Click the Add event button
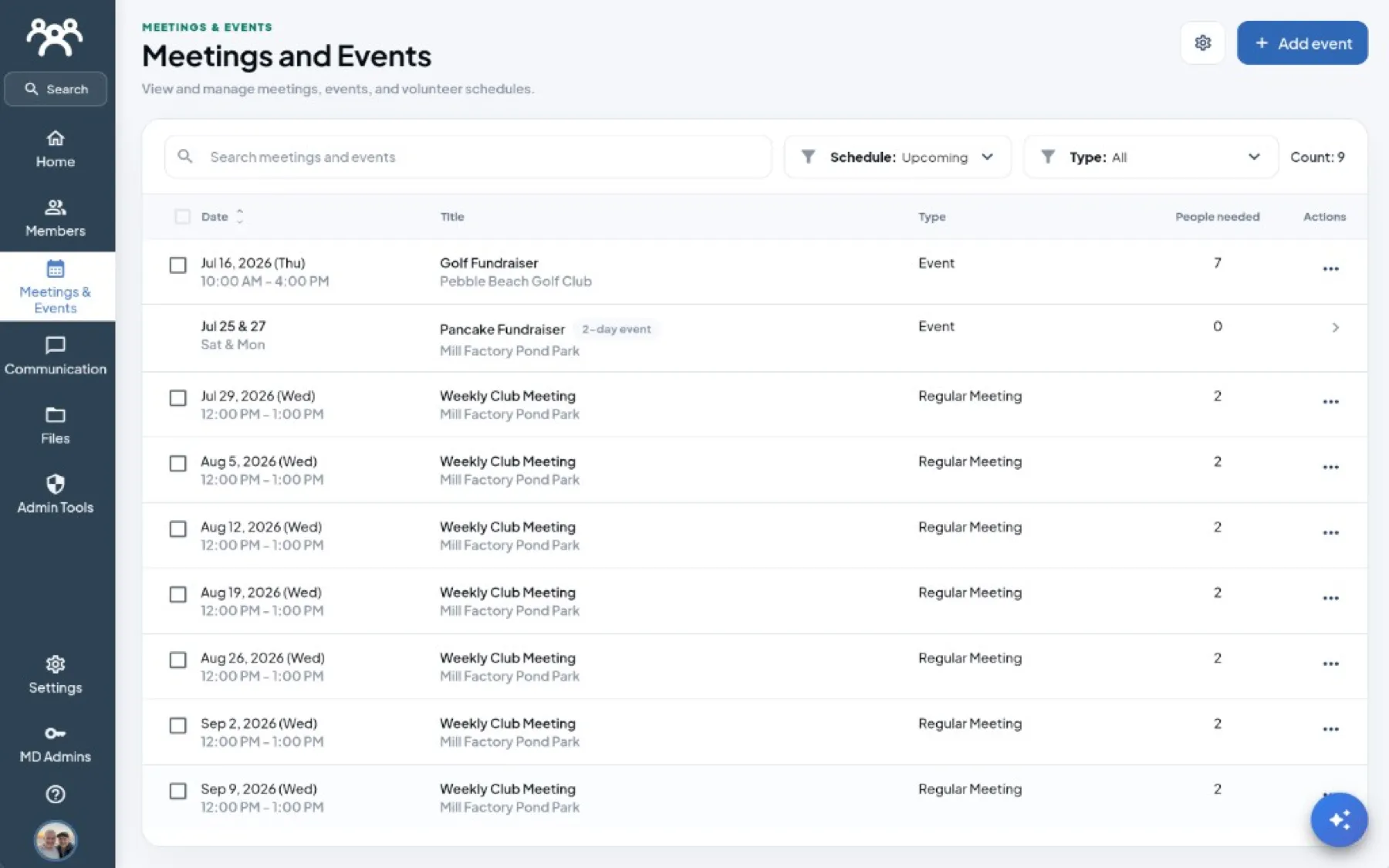The height and width of the screenshot is (868, 1389). click(1302, 43)
